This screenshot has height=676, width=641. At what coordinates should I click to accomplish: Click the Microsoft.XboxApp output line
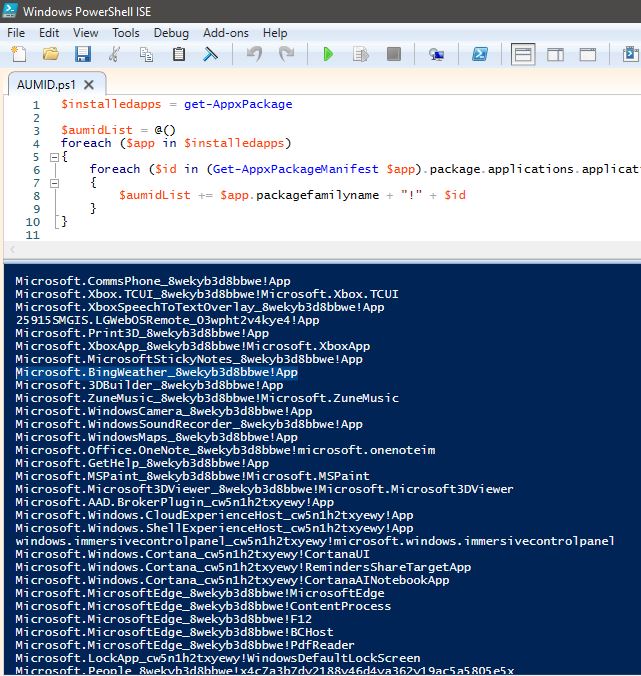(193, 346)
